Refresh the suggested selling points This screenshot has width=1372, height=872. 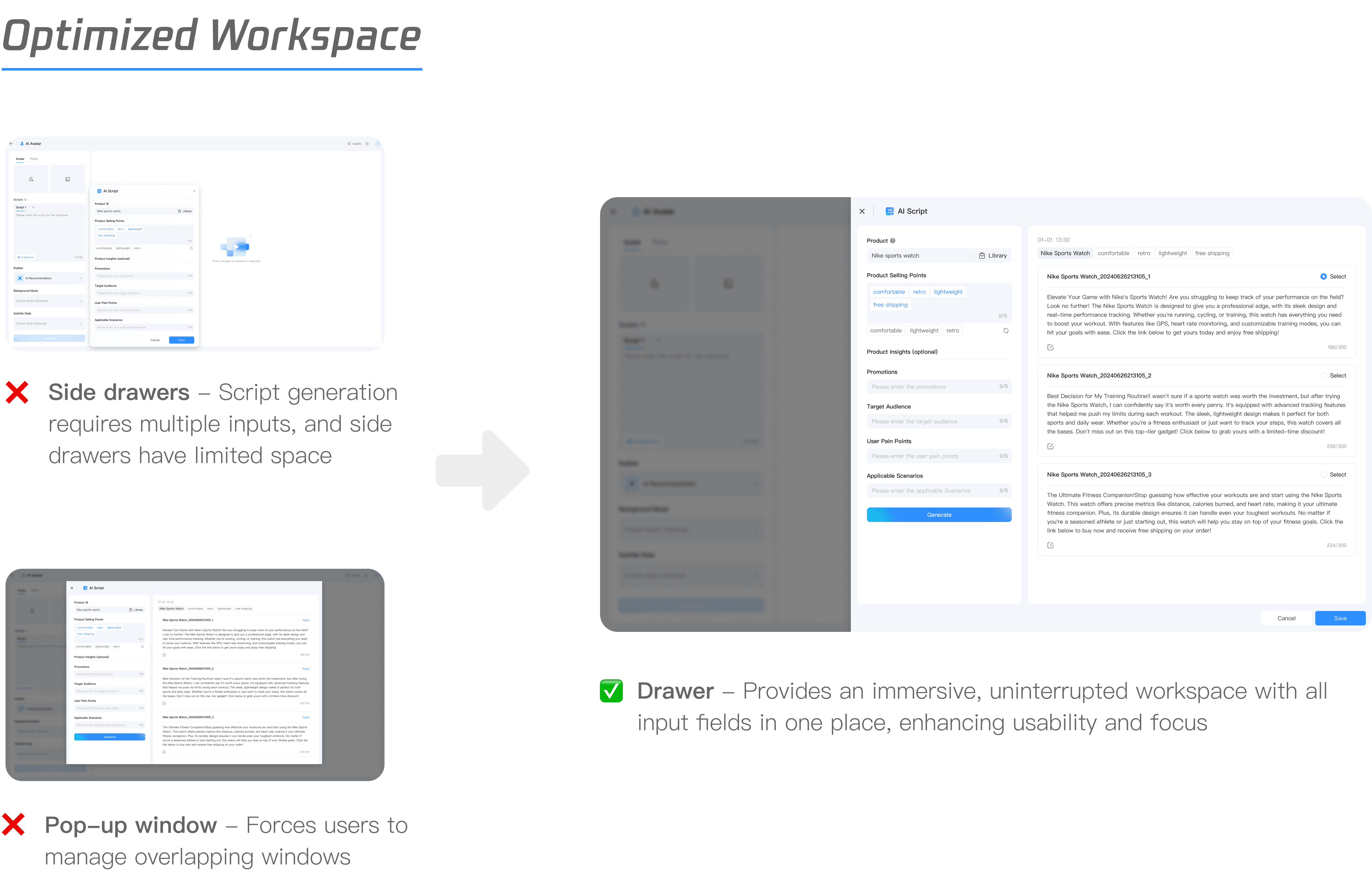click(1006, 330)
